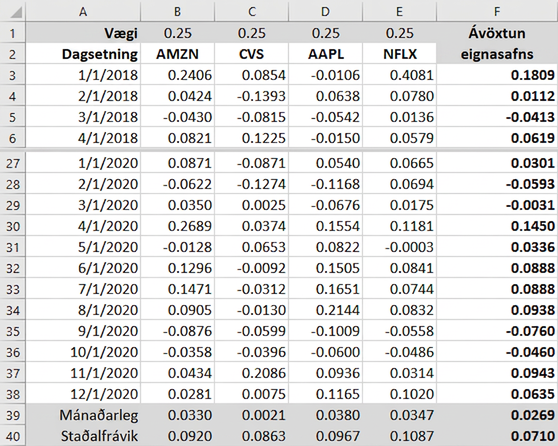558x446 pixels.
Task: Click the Dagsetning header cell
Action: 83,54
